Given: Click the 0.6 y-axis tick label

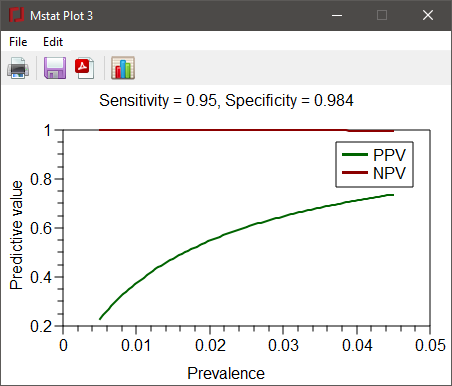Looking at the screenshot, I should pos(41,228).
